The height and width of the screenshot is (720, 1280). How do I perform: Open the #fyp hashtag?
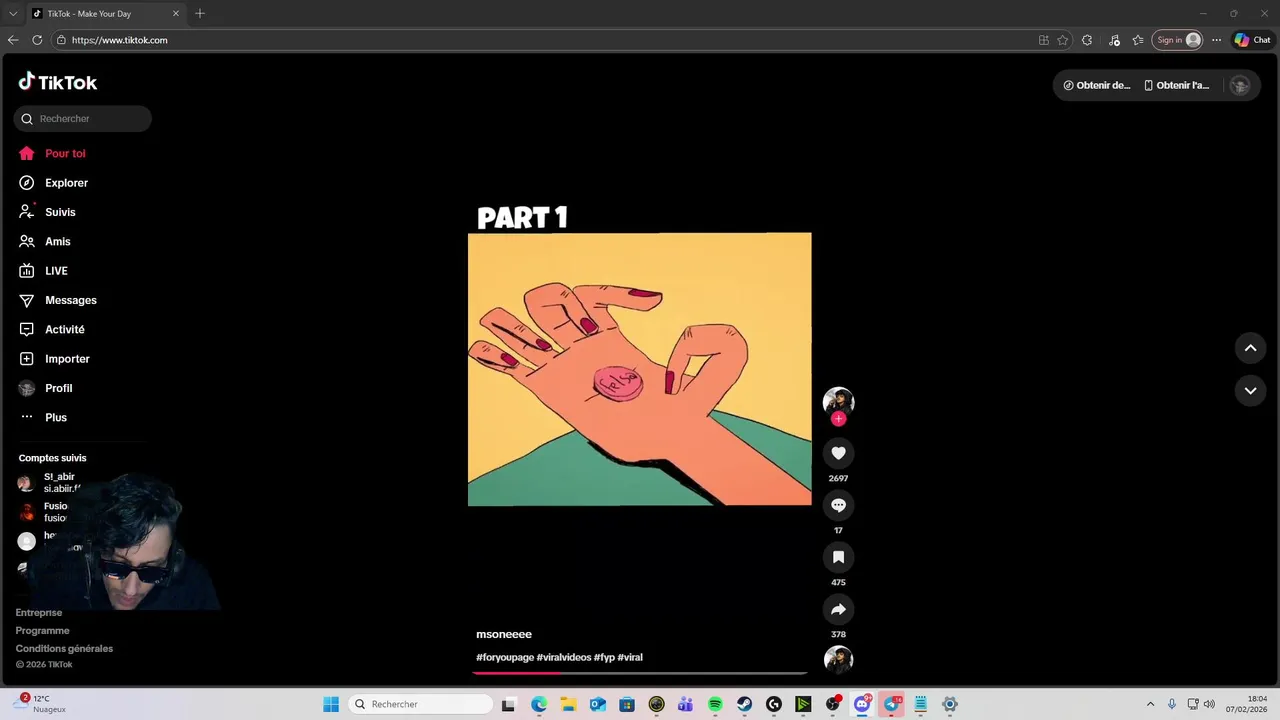(x=604, y=657)
